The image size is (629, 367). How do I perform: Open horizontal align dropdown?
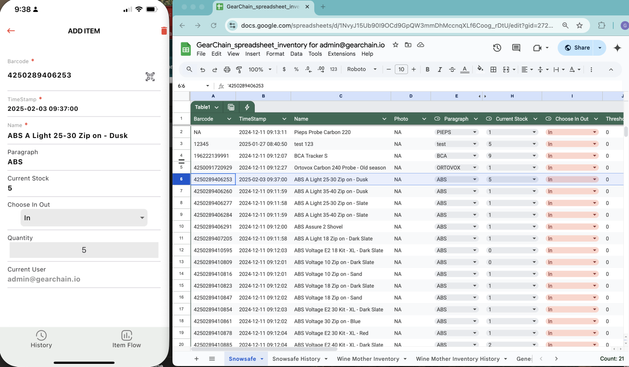(x=527, y=69)
